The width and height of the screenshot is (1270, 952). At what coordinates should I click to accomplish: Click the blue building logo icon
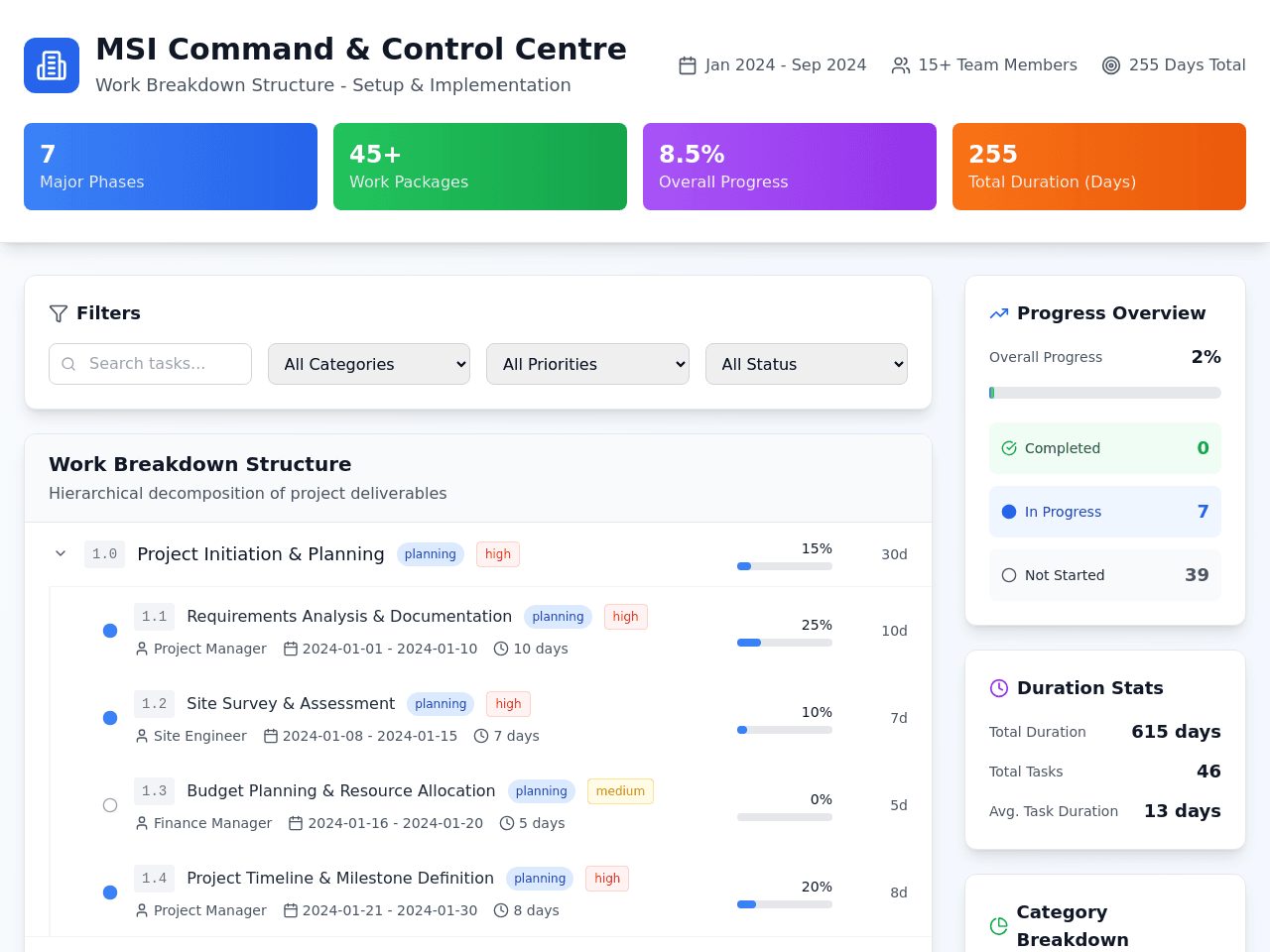coord(52,65)
